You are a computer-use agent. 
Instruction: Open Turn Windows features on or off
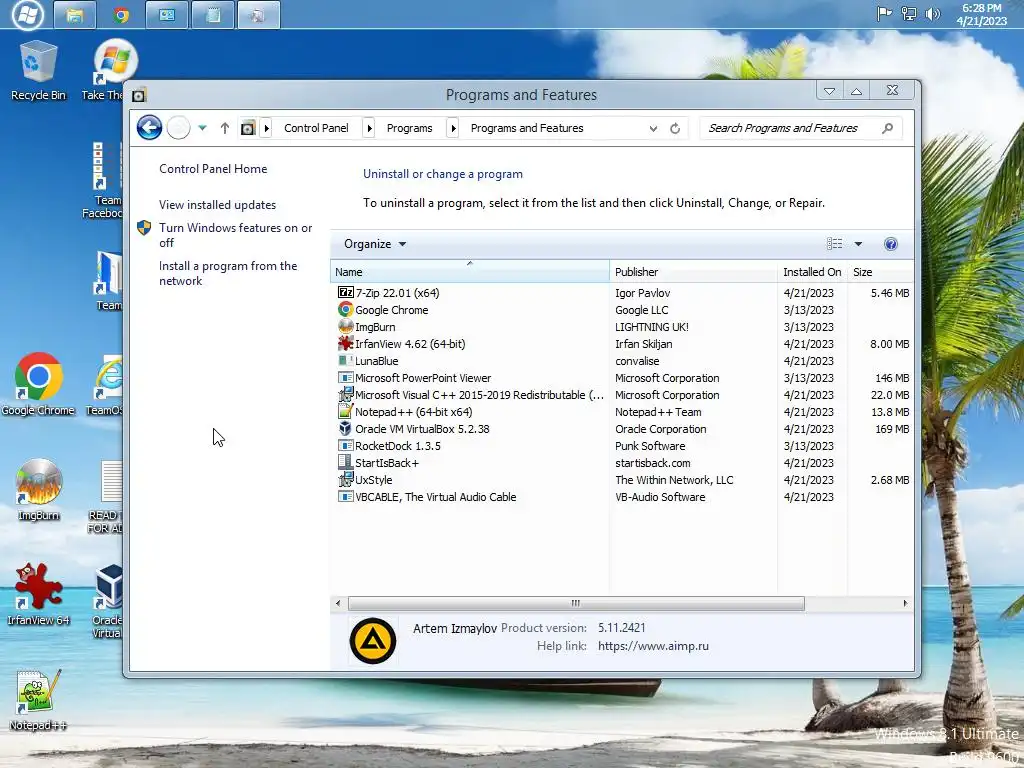(x=235, y=235)
